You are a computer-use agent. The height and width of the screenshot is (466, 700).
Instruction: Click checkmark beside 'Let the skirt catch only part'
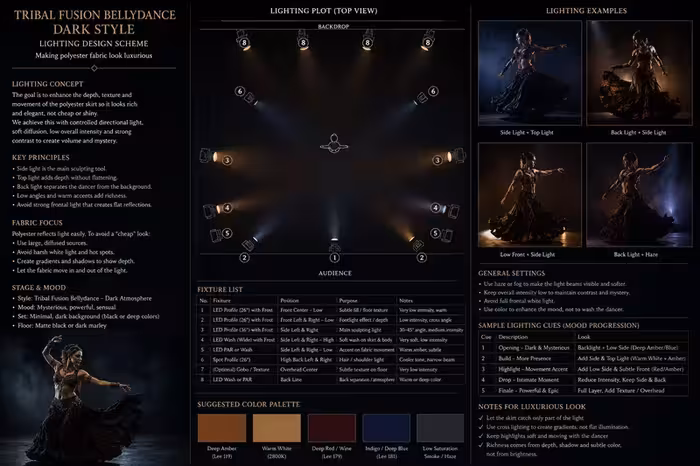pos(481,418)
